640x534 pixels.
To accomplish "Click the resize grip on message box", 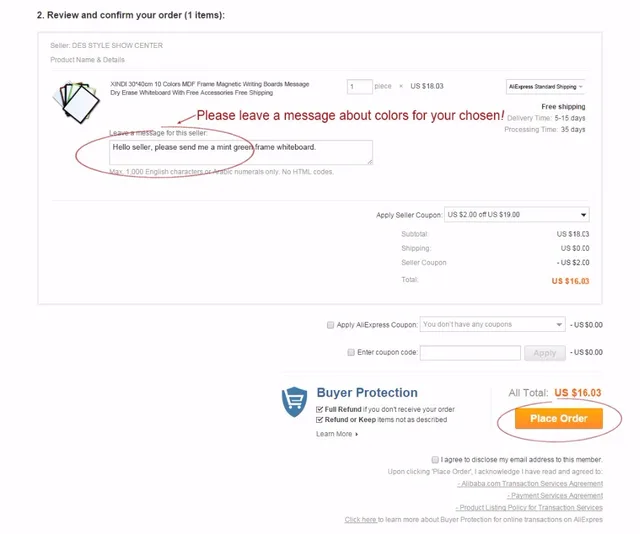I will (x=370, y=162).
